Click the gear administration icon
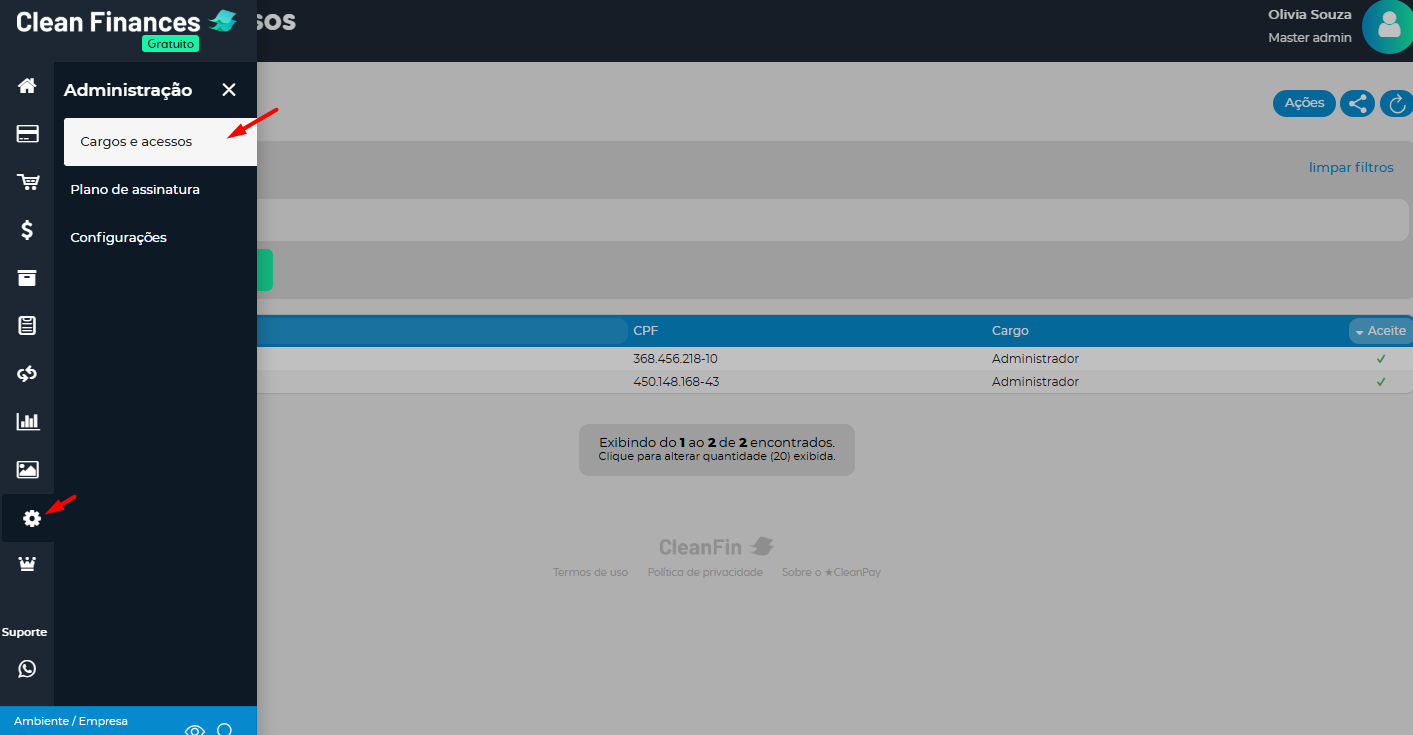 tap(31, 518)
